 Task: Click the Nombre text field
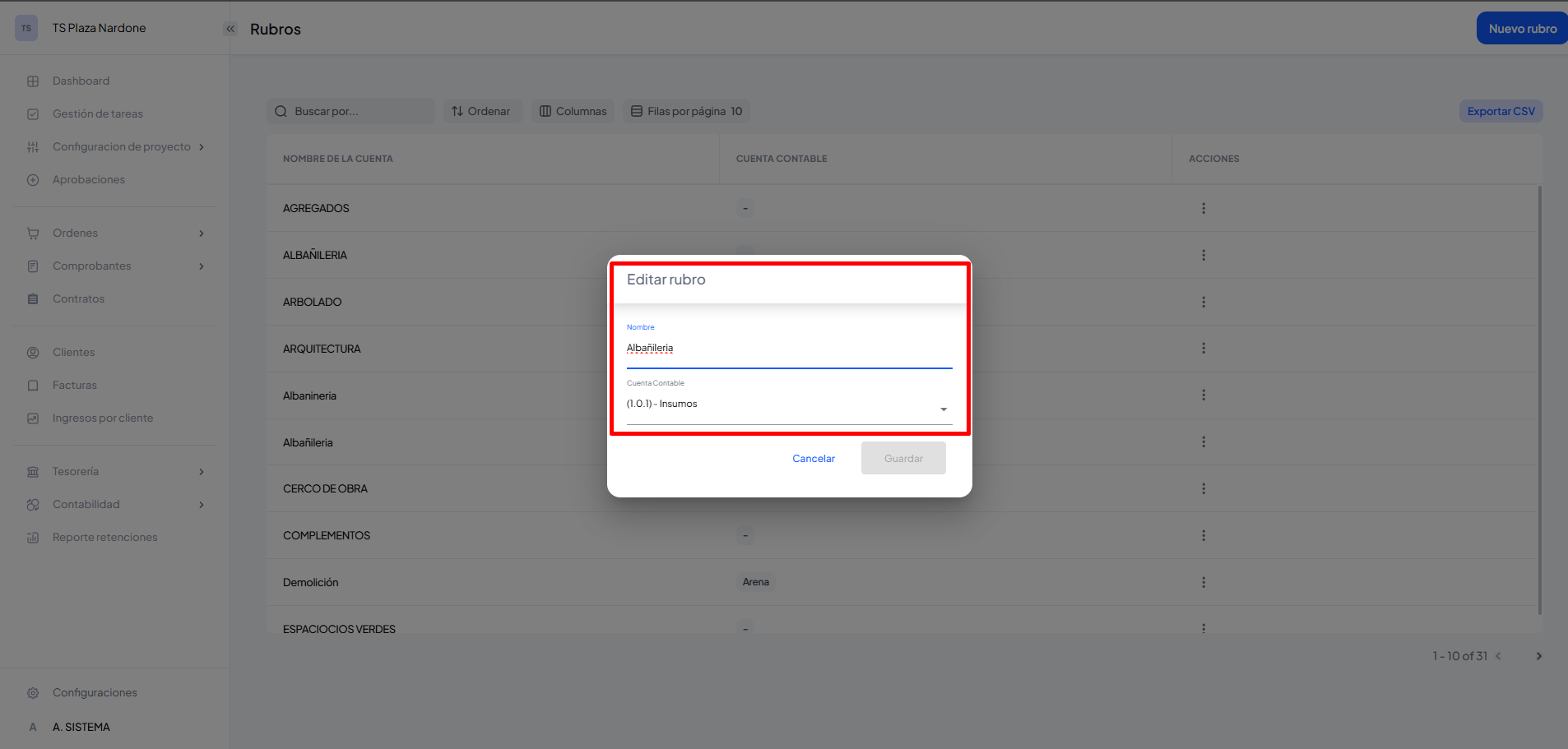(788, 349)
